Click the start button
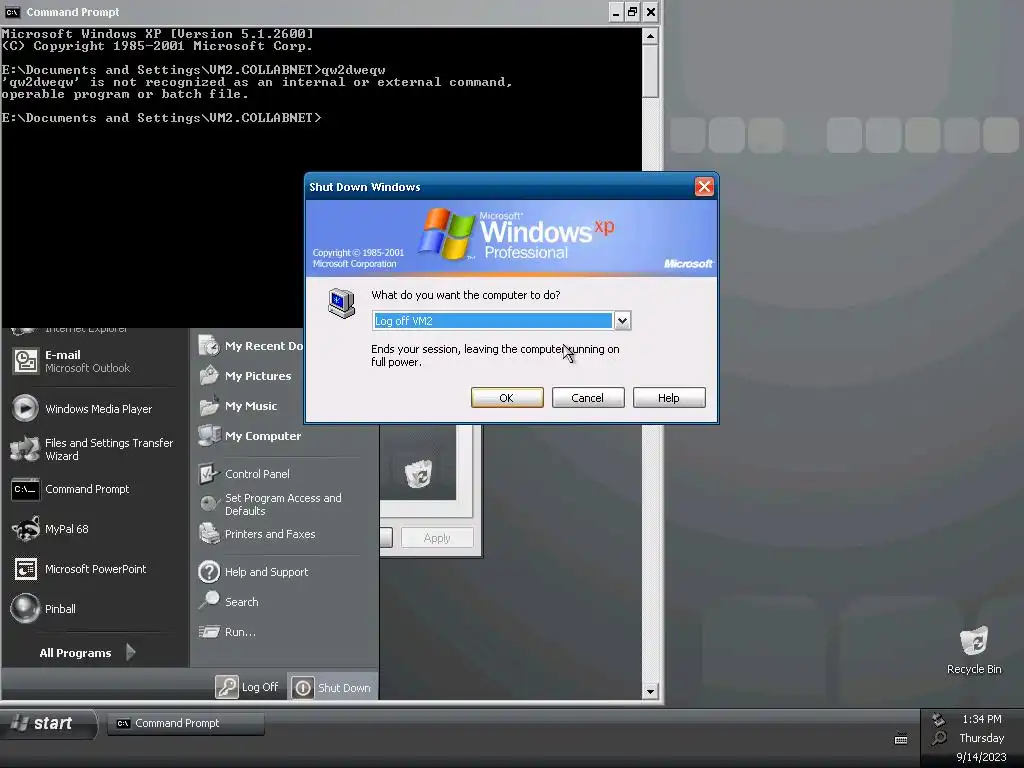Screen dimensions: 1024x768 point(48,724)
